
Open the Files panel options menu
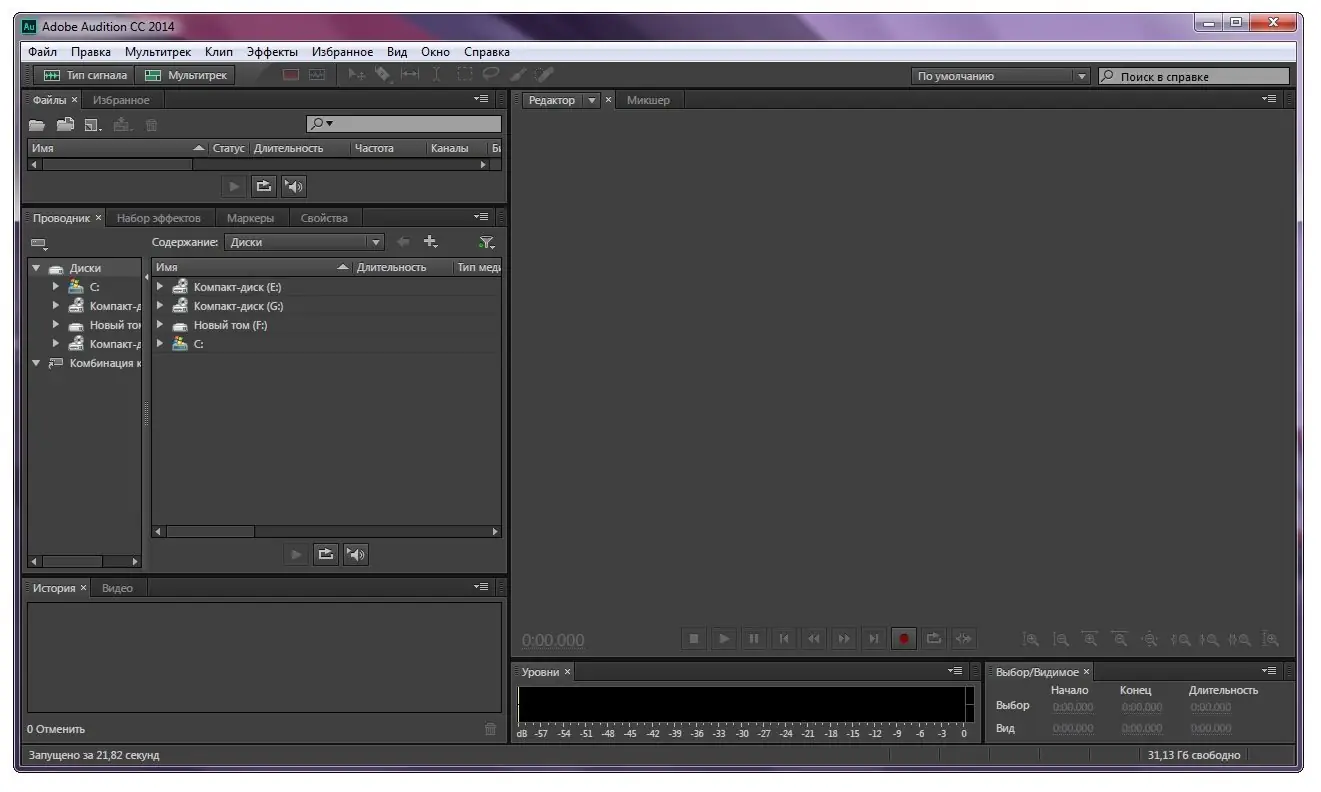click(481, 100)
